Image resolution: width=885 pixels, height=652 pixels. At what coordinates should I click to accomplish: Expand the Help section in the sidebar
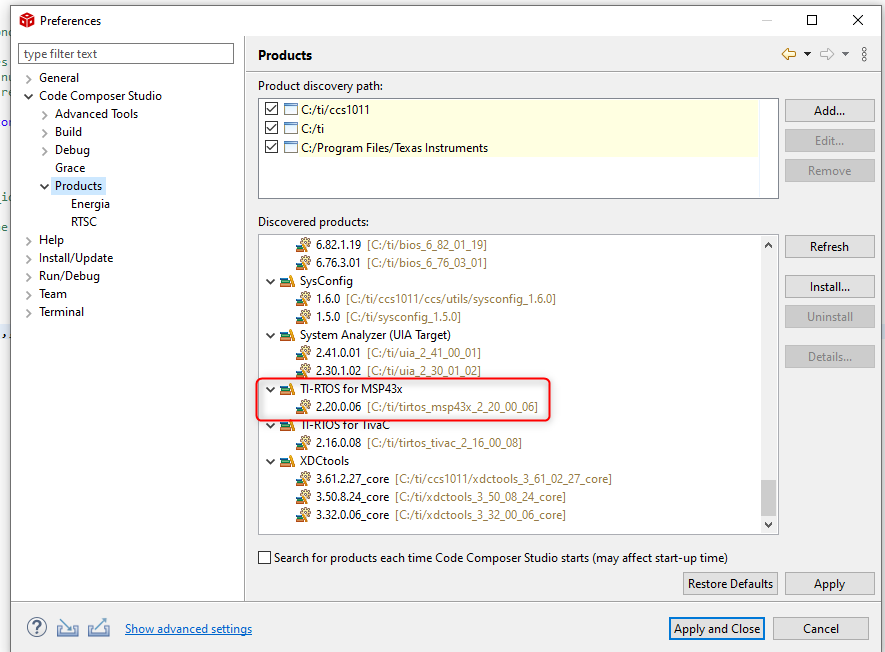(x=27, y=239)
